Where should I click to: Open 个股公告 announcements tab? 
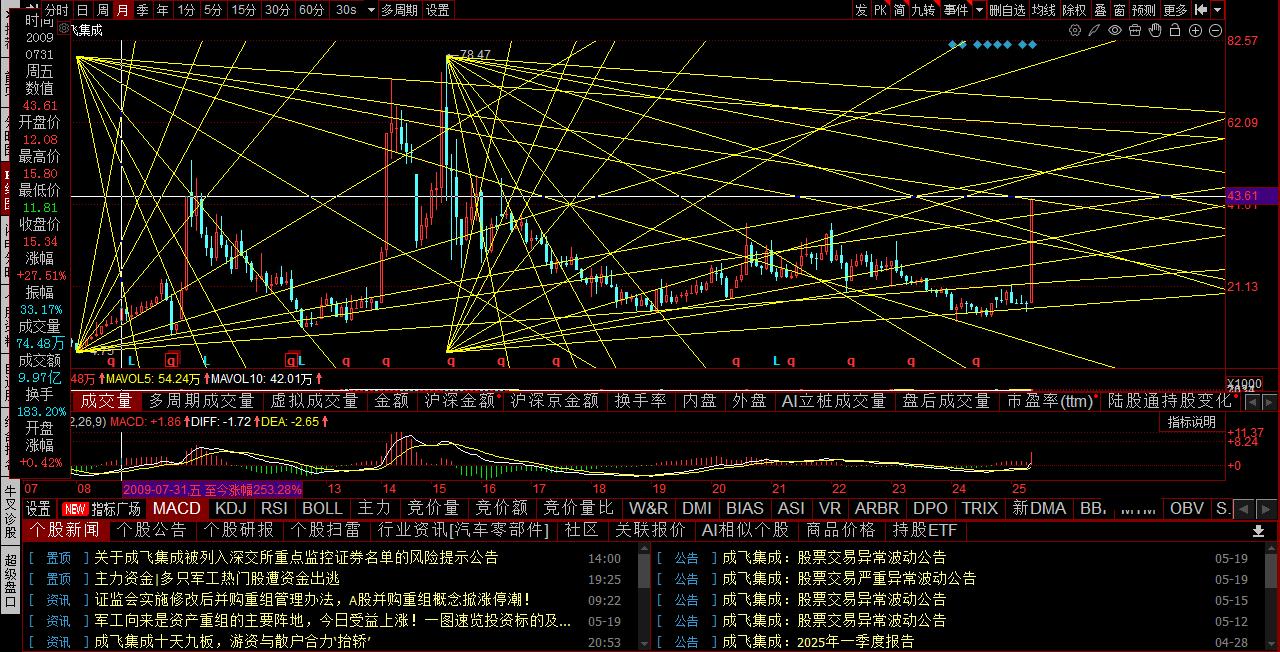point(152,530)
